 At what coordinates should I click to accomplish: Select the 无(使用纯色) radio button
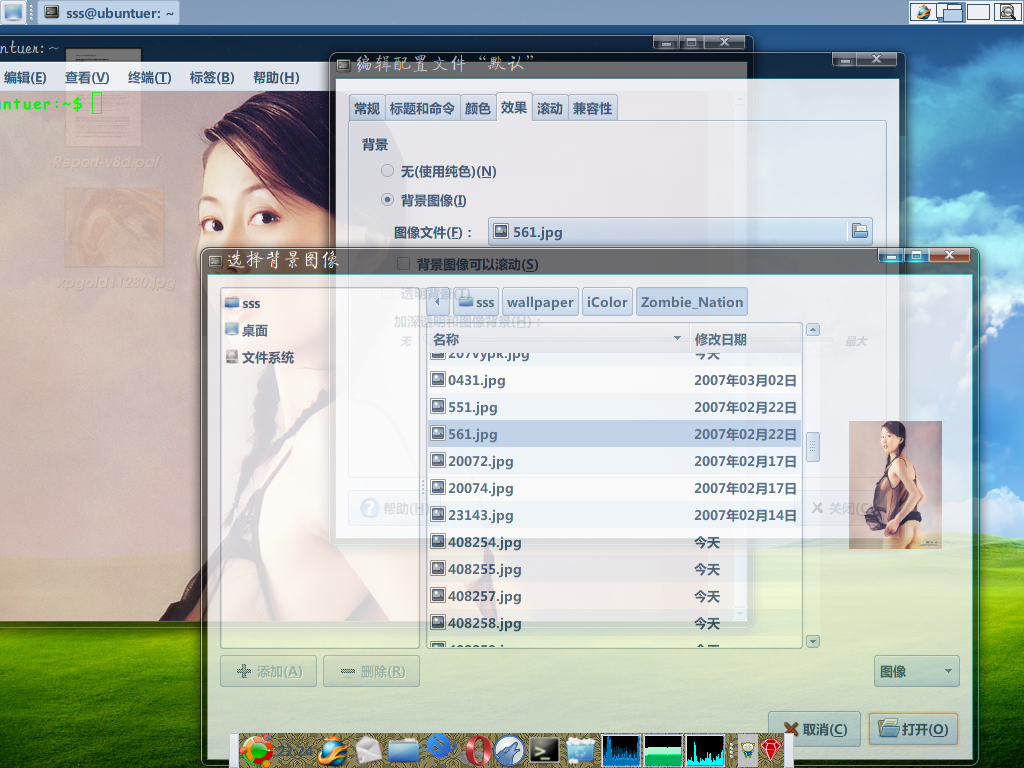(x=387, y=171)
